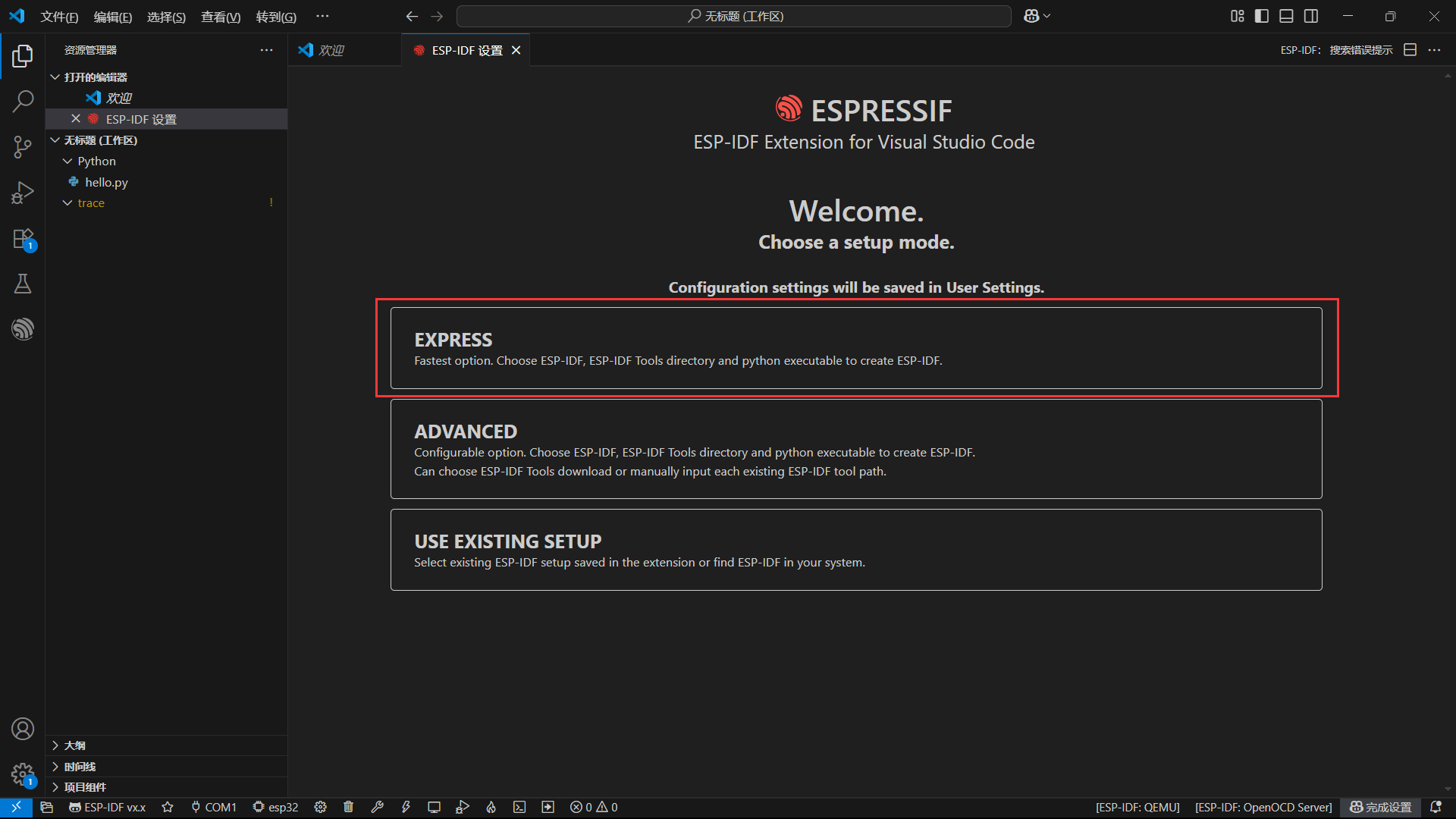
Task: Open the customize layout icon
Action: click(x=1238, y=16)
